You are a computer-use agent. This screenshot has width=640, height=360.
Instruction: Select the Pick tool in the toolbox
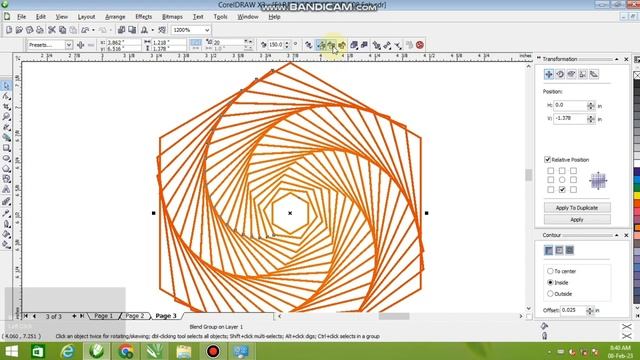tap(6, 86)
